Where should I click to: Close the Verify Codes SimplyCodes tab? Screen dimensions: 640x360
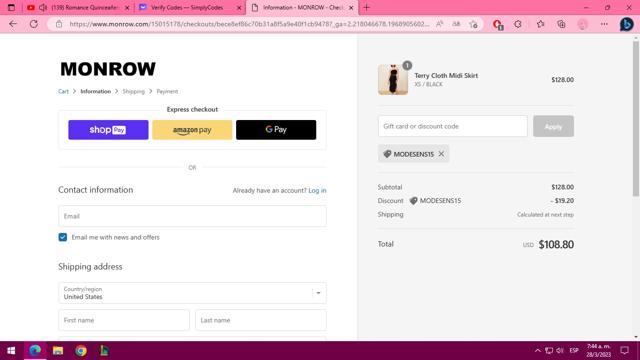click(x=239, y=8)
